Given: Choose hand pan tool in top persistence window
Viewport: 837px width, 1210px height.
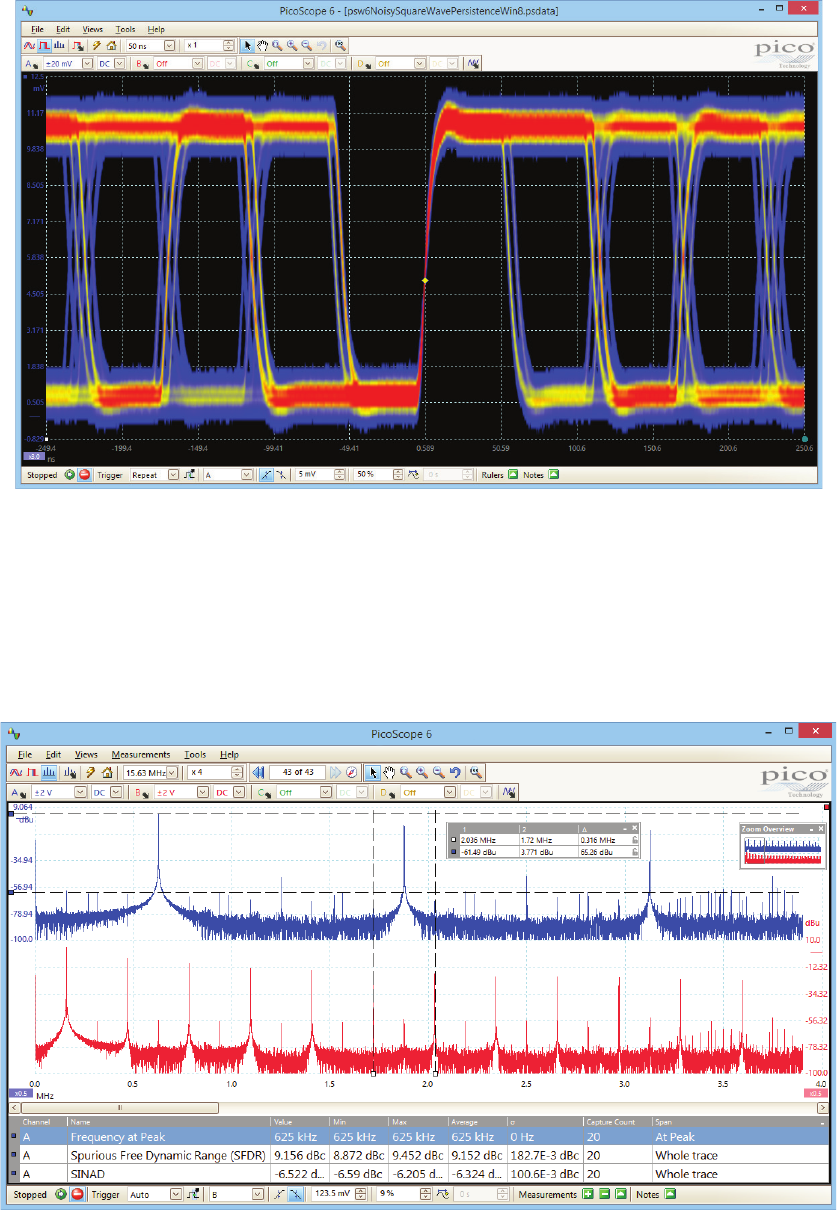Looking at the screenshot, I should pos(262,45).
